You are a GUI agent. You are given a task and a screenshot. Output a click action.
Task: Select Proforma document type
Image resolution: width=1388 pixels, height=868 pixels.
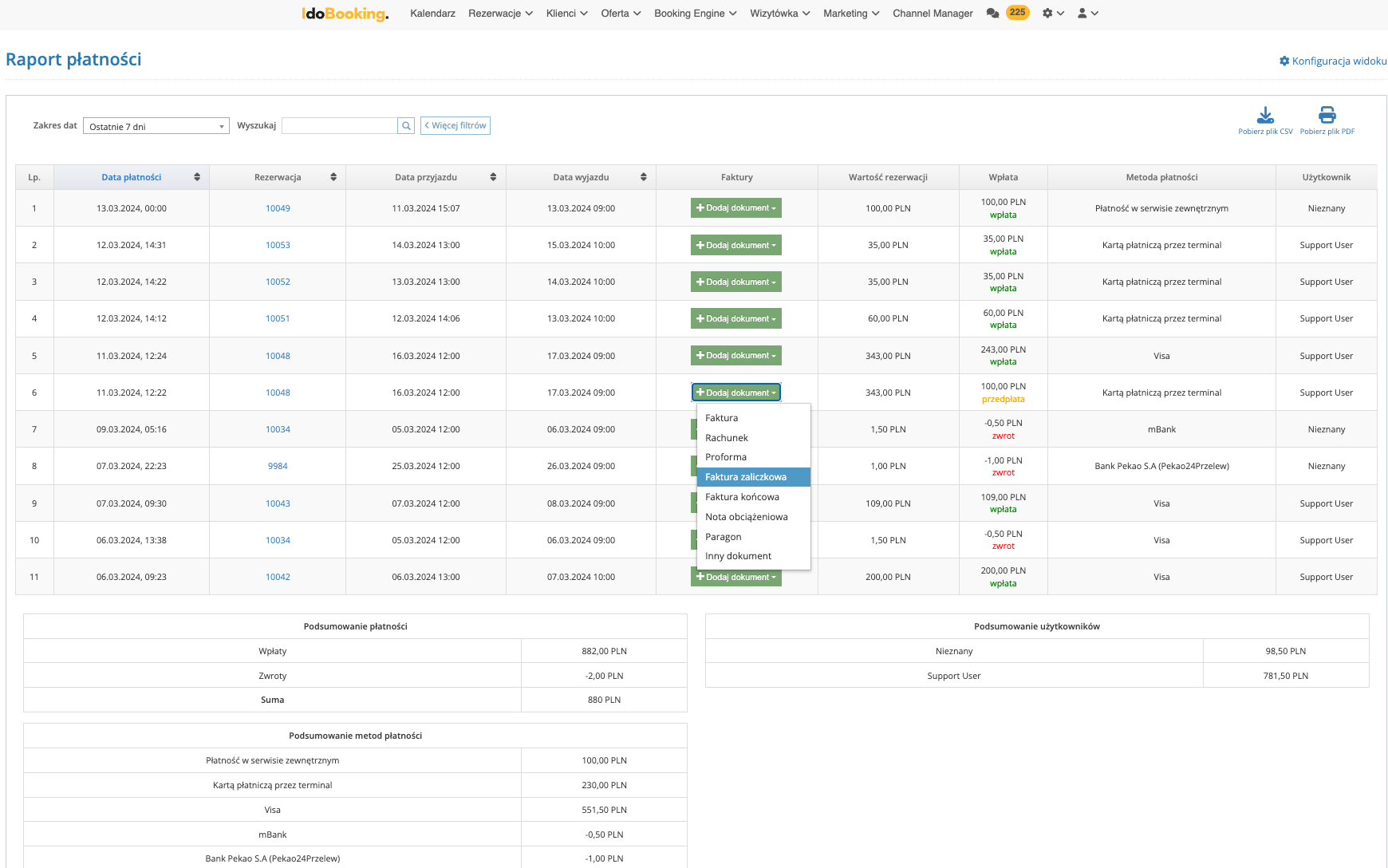pyautogui.click(x=726, y=457)
